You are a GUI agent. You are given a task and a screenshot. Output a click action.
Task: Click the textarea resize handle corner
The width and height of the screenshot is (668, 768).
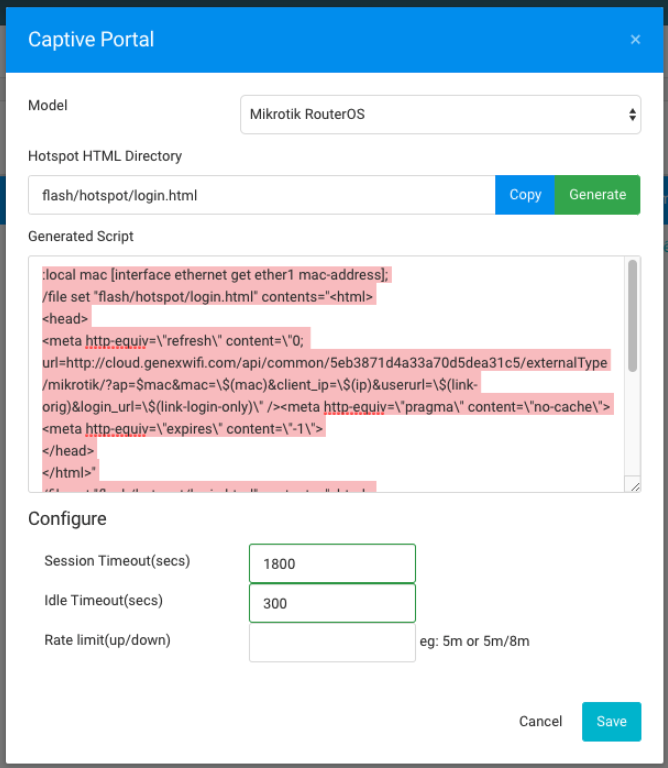635,486
